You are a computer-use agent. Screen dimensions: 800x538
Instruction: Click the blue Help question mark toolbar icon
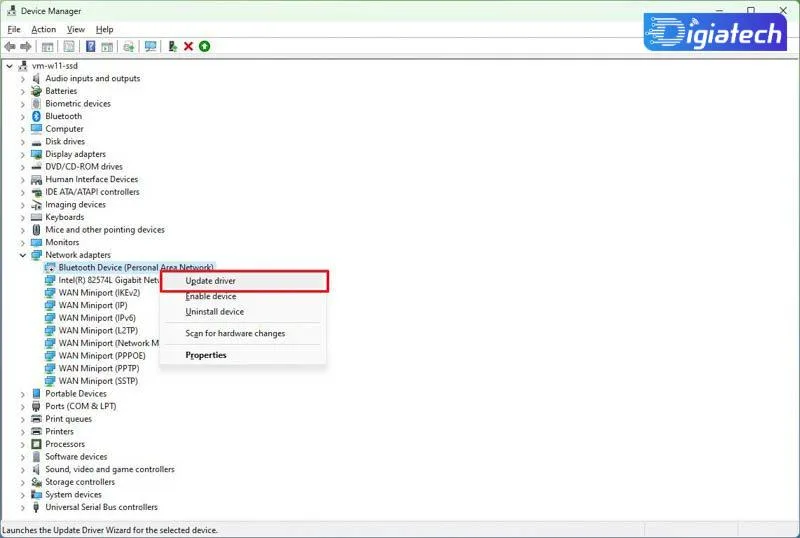pos(90,46)
